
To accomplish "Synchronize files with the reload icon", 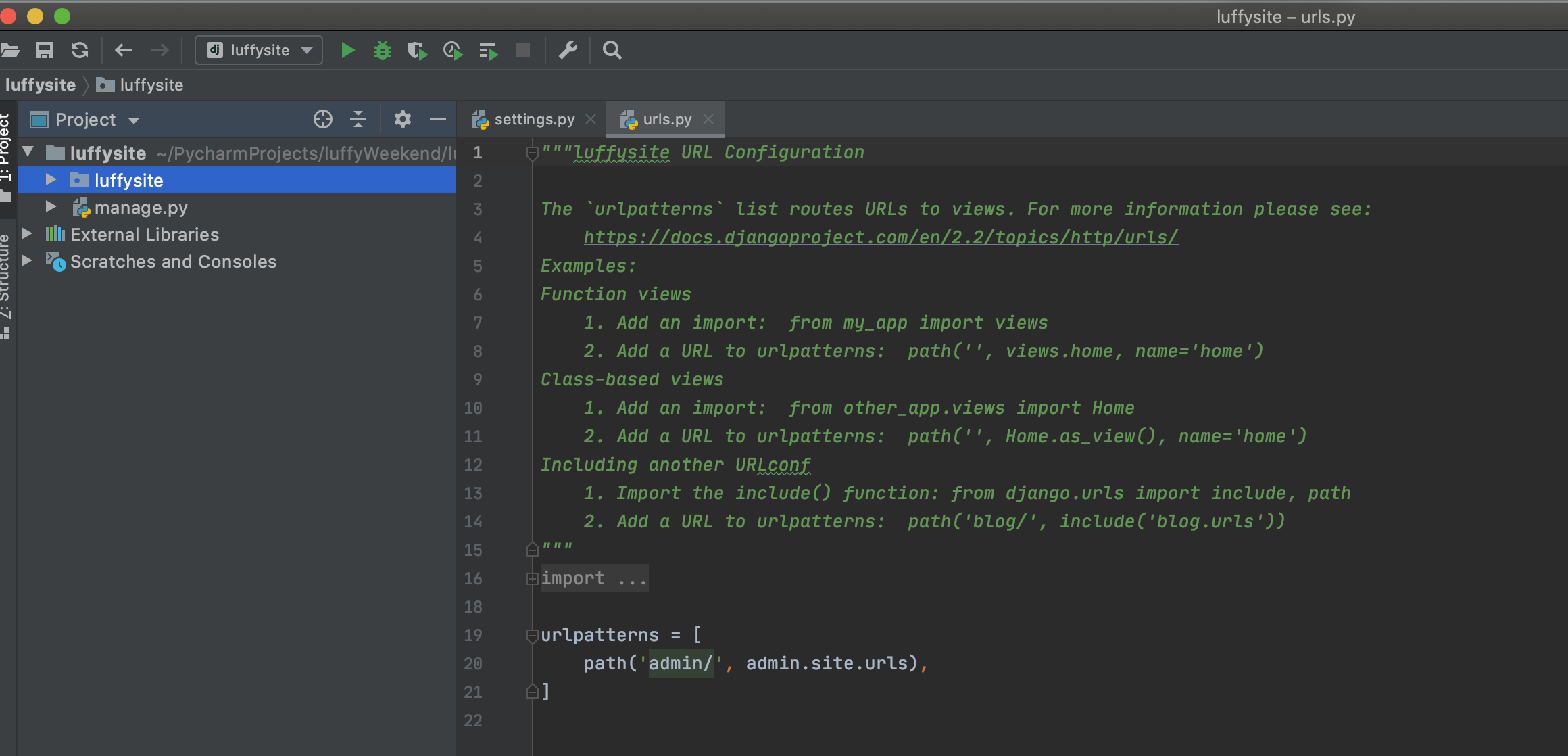I will pos(80,50).
